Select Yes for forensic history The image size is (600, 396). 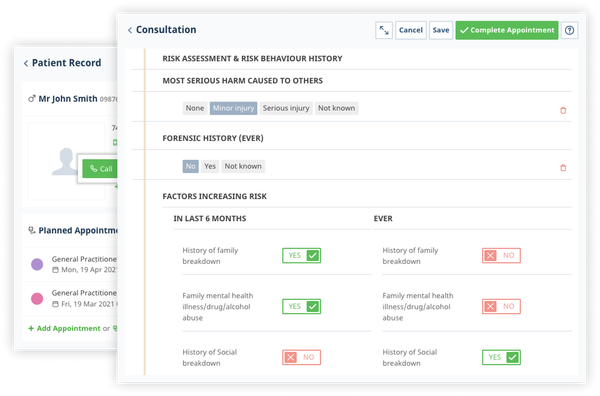pos(210,166)
